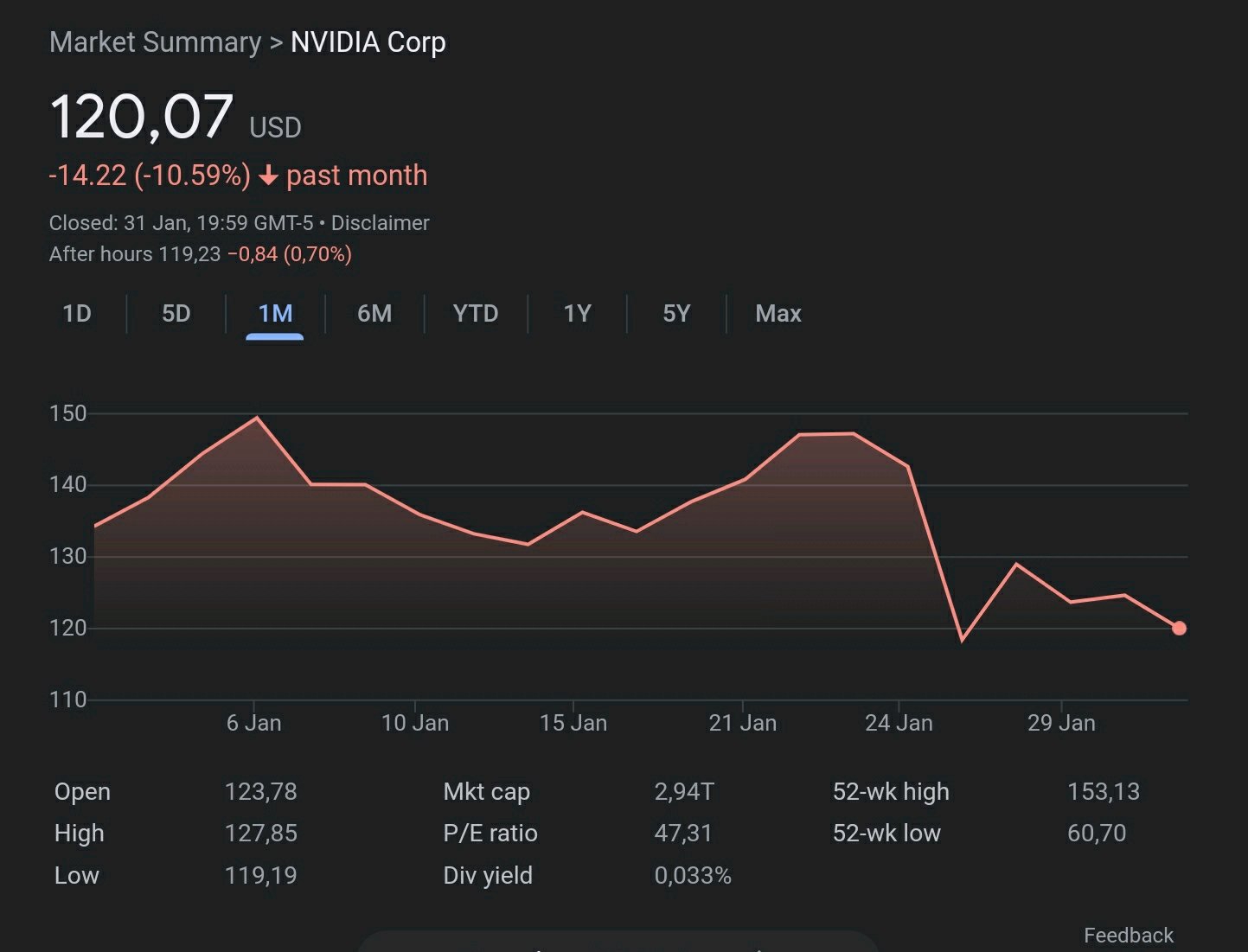
Task: Show the Max range chart
Action: (778, 313)
